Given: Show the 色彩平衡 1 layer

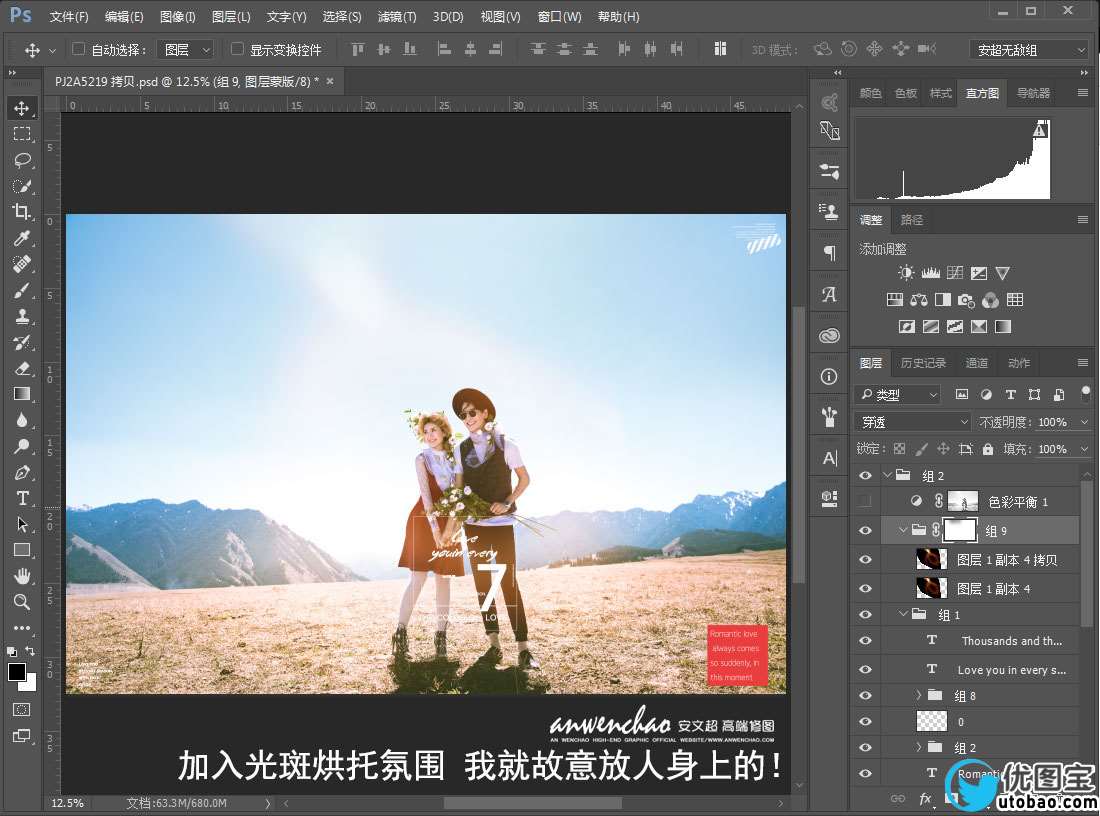Looking at the screenshot, I should tap(865, 502).
